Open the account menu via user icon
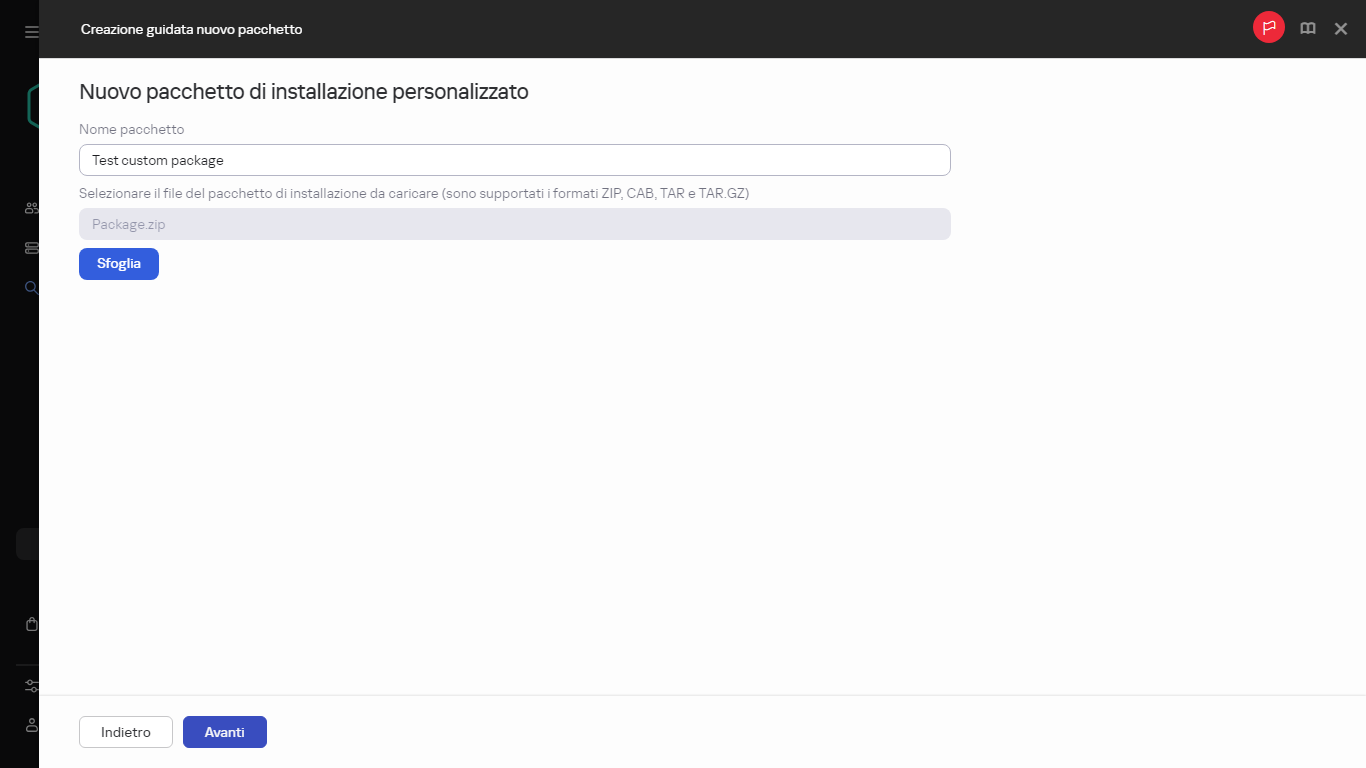Image resolution: width=1366 pixels, height=768 pixels. pyautogui.click(x=29, y=725)
